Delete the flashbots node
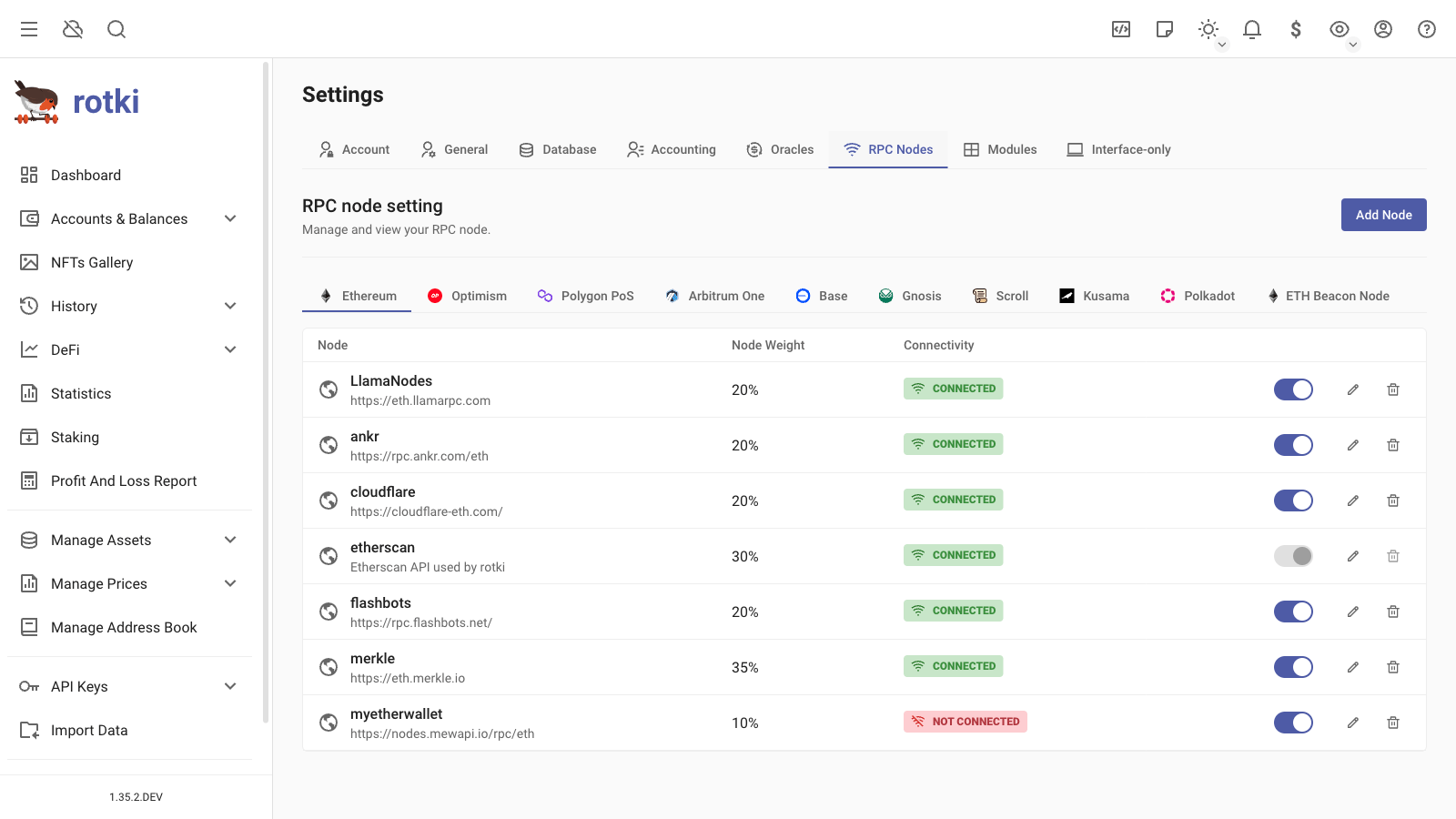 point(1393,612)
